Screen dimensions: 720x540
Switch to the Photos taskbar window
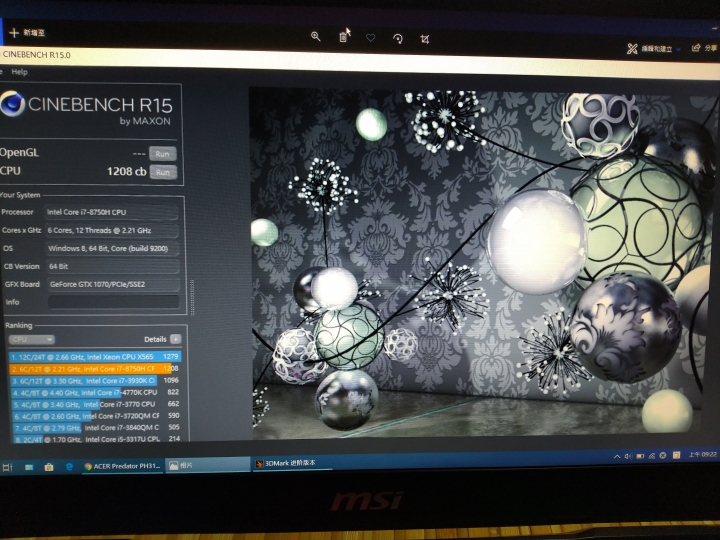point(207,465)
